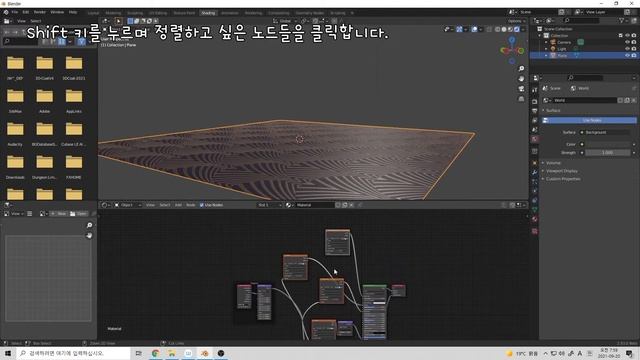Open the File menu
Viewport: 640px width, 360px height.
coord(15,12)
